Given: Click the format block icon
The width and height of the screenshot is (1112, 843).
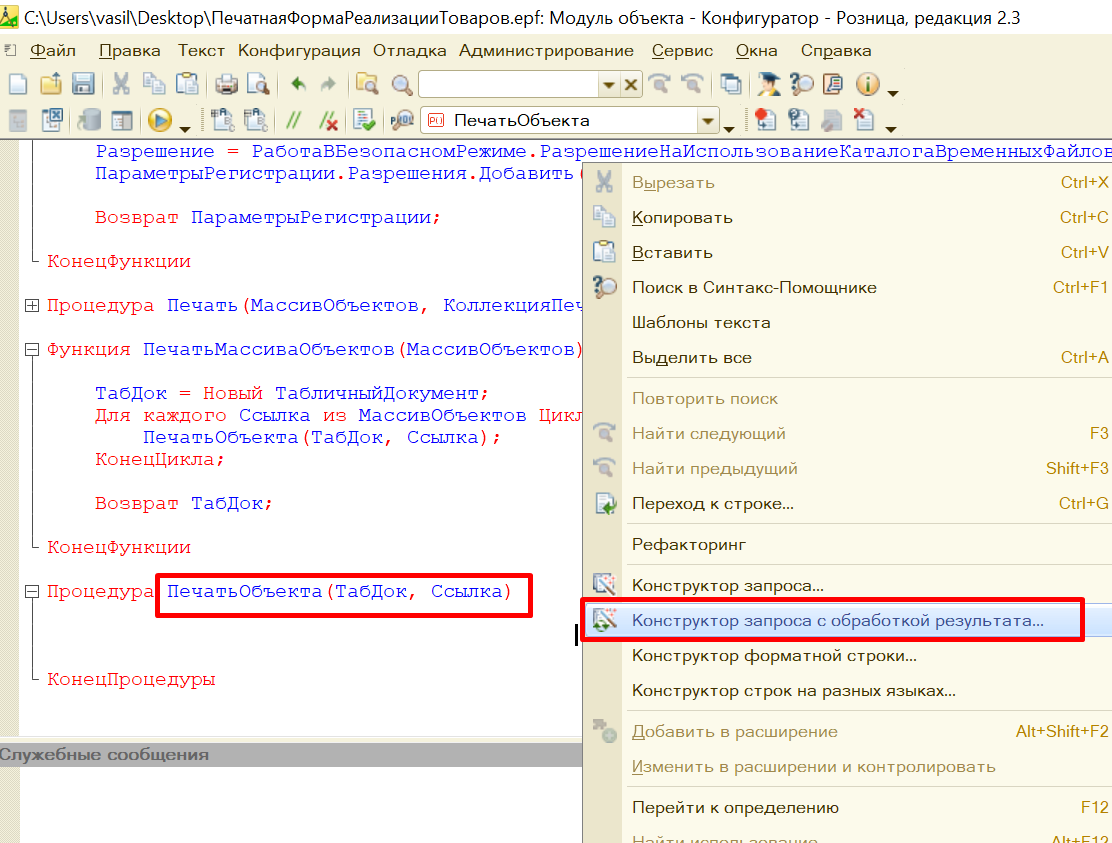Looking at the screenshot, I should 222,121.
